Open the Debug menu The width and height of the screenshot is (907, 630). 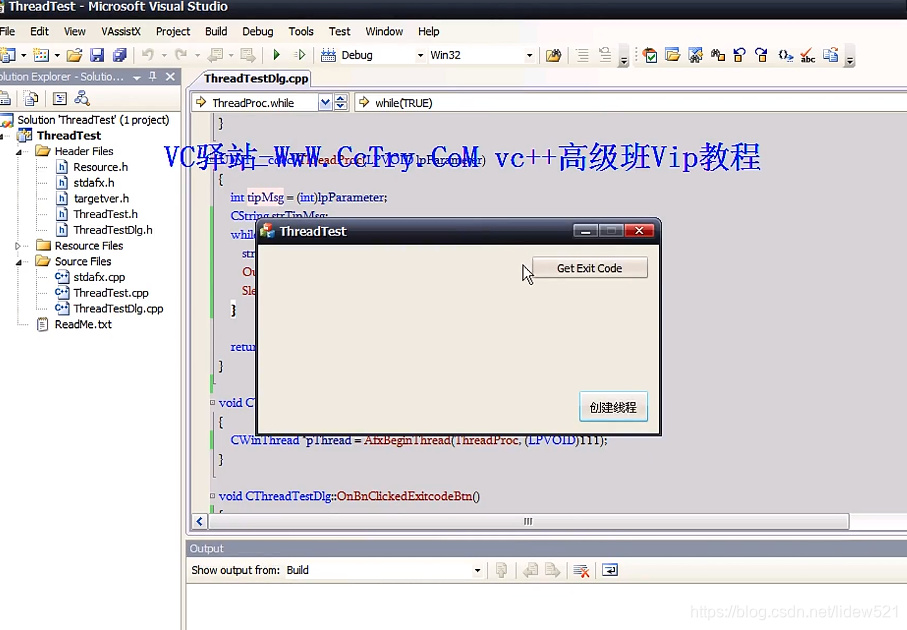tap(257, 31)
